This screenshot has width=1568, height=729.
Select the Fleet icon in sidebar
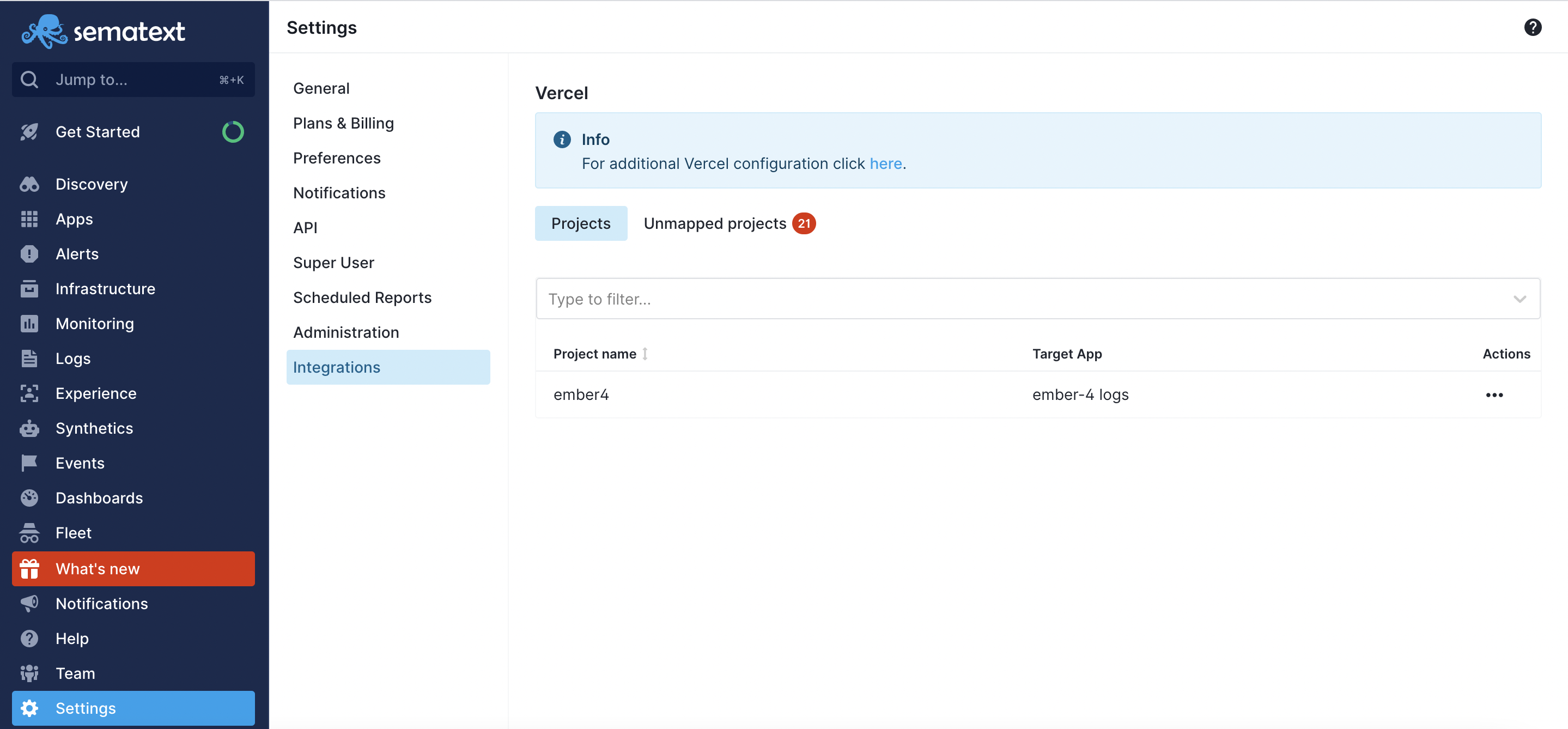click(x=29, y=532)
